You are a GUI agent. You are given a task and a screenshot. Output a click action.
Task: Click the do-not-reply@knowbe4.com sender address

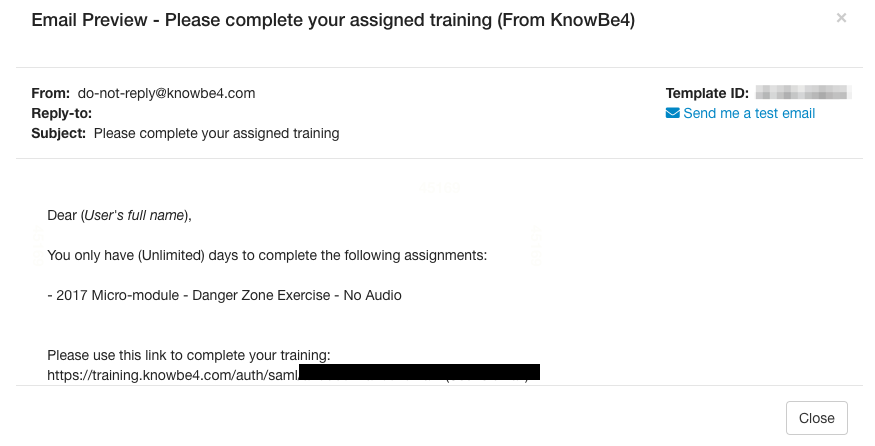tap(166, 93)
